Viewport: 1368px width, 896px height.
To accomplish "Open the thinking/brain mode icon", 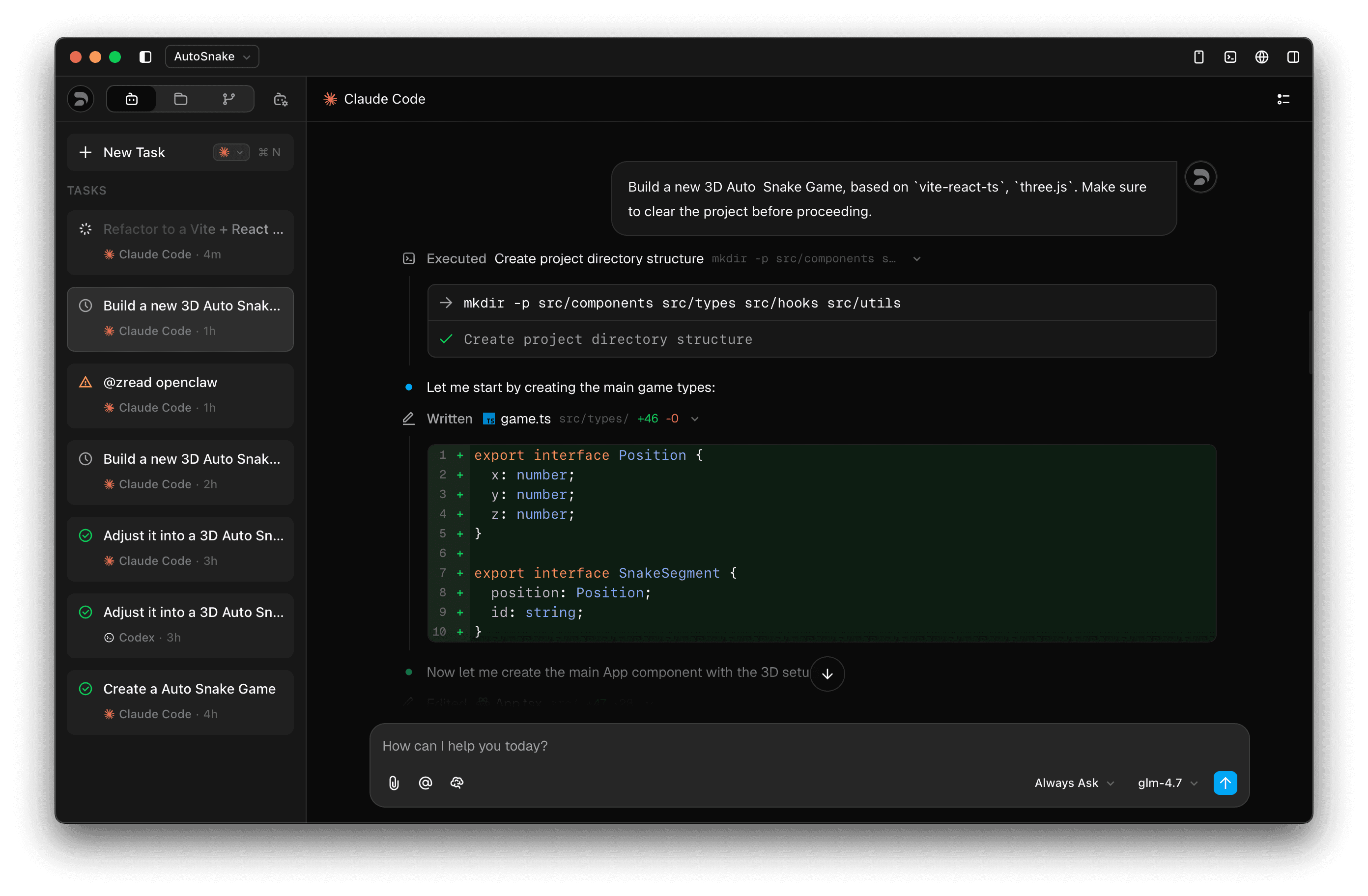I will 456,783.
